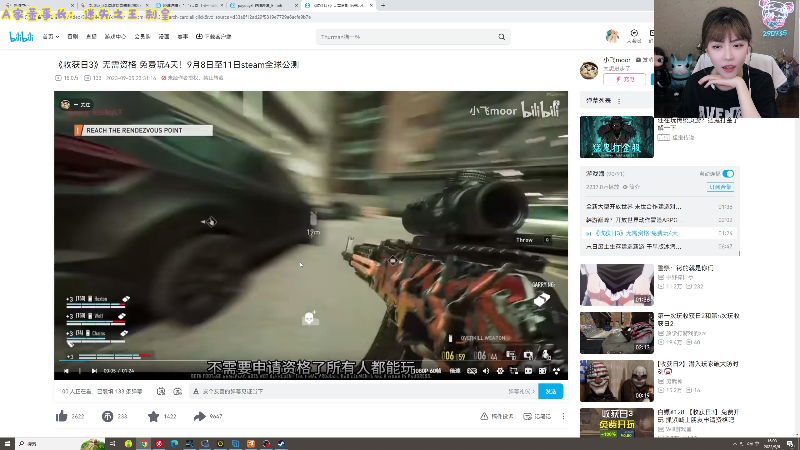
Task: Enter web fullscreen mode
Action: [542, 371]
